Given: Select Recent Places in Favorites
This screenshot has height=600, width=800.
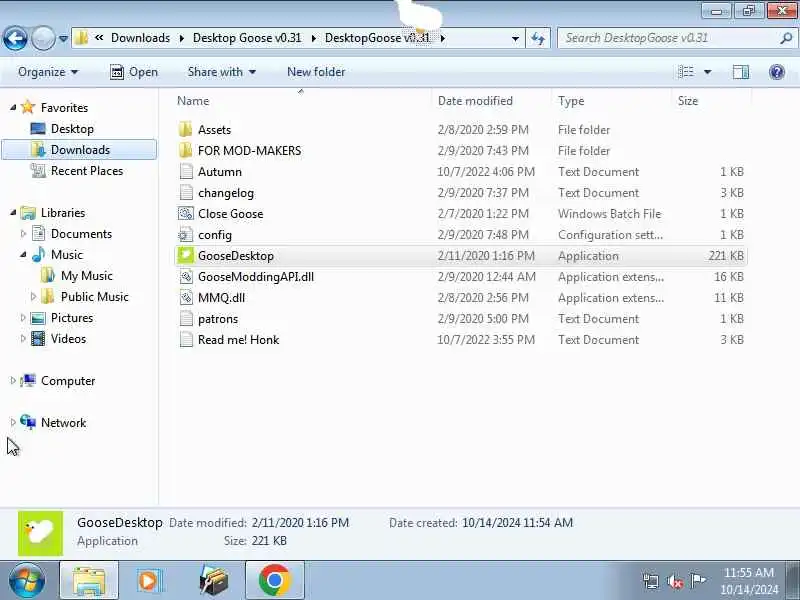Looking at the screenshot, I should (x=87, y=171).
